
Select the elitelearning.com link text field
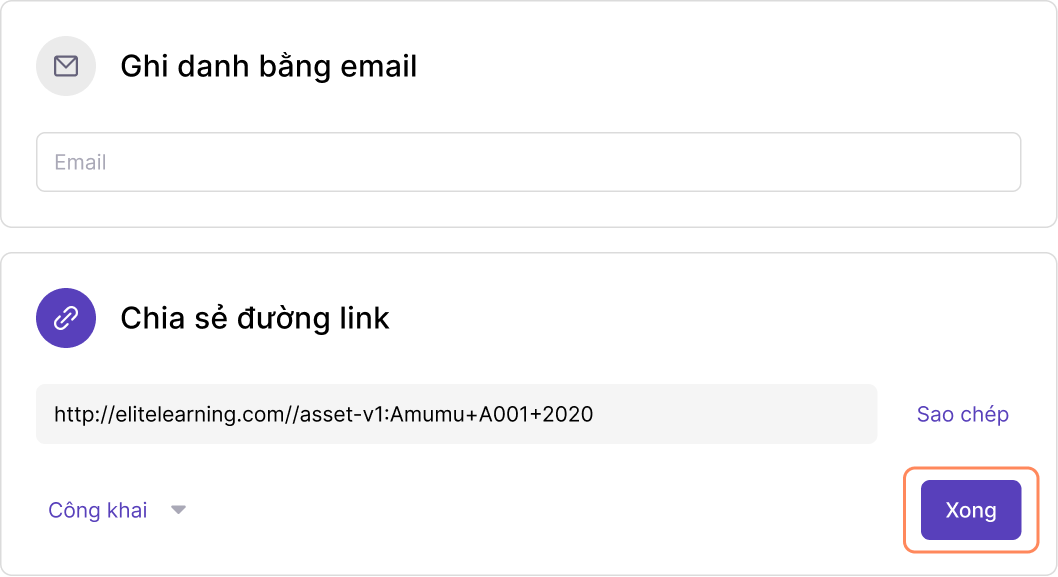(456, 413)
